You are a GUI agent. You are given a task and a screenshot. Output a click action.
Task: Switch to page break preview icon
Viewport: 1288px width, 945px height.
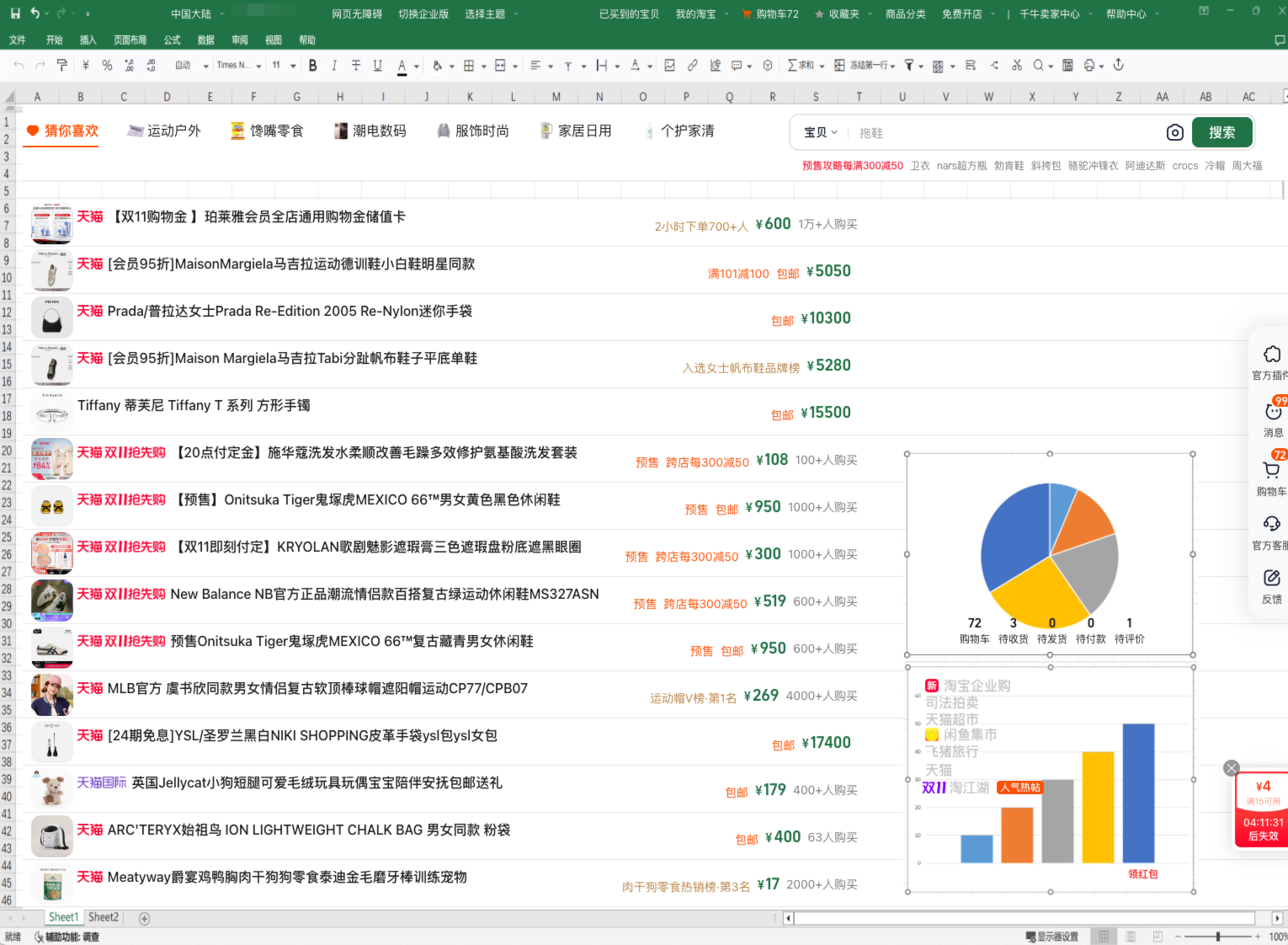pyautogui.click(x=1158, y=937)
